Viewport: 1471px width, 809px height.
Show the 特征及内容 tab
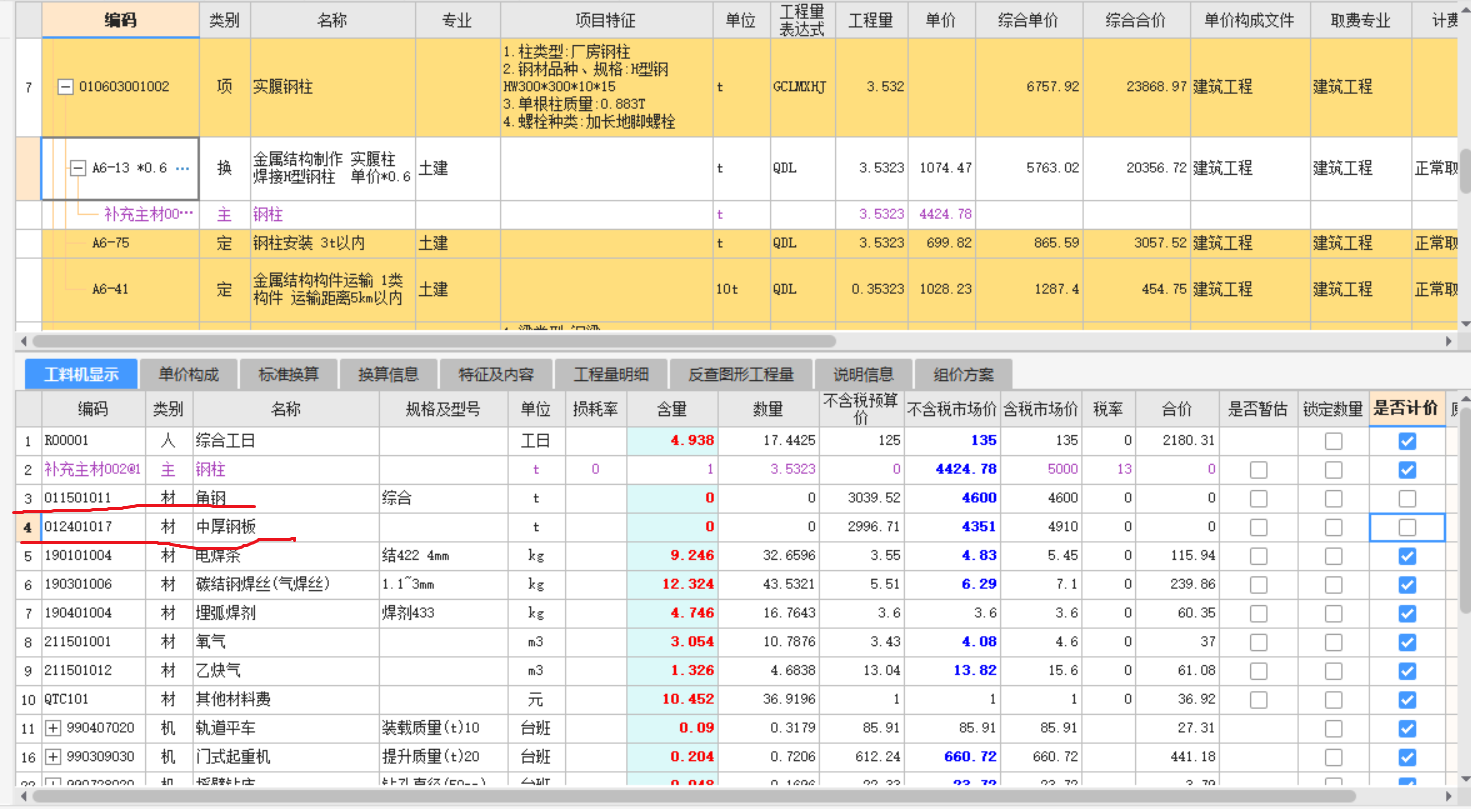coord(496,375)
